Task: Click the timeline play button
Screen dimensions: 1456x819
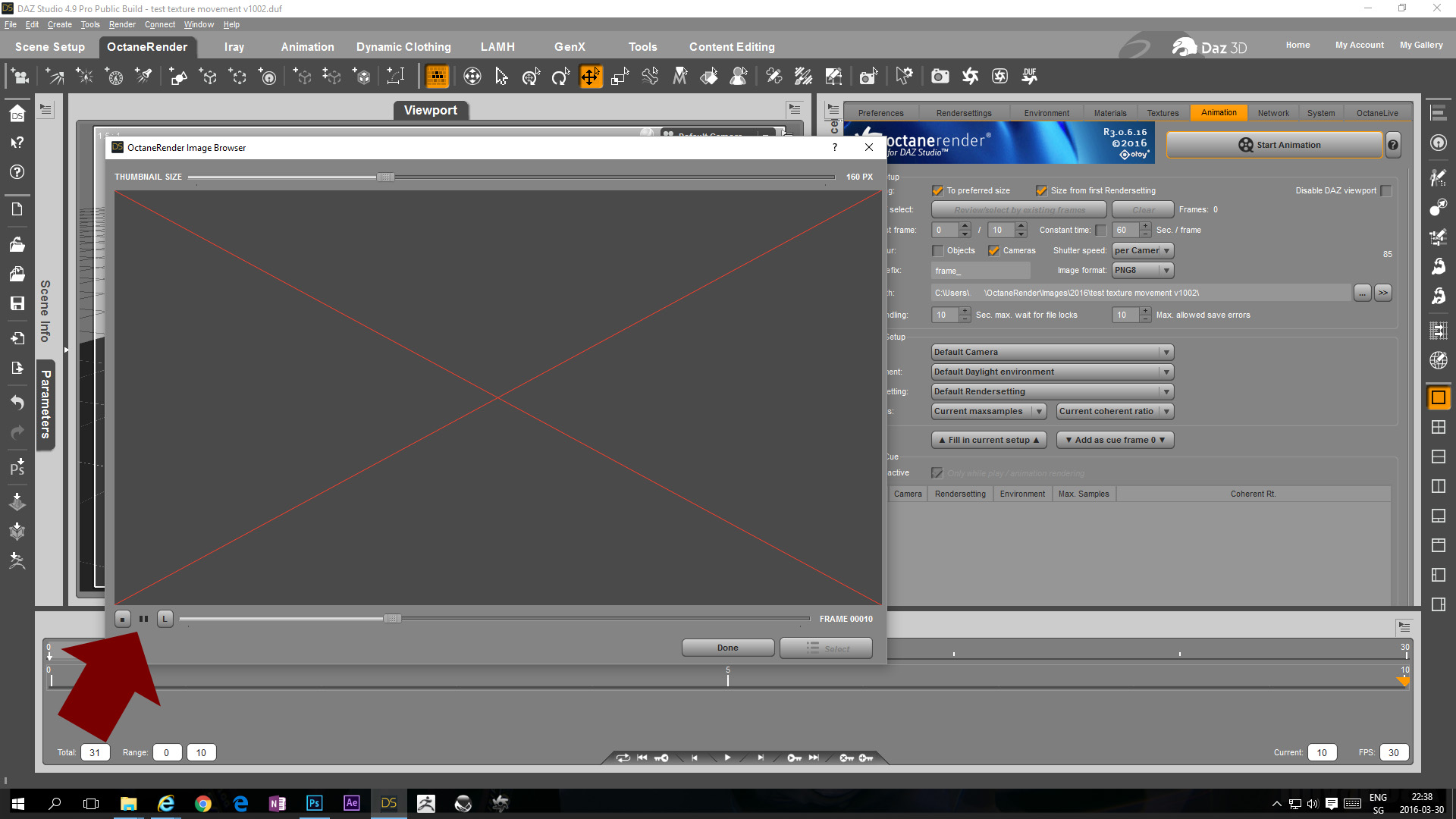Action: tap(727, 758)
